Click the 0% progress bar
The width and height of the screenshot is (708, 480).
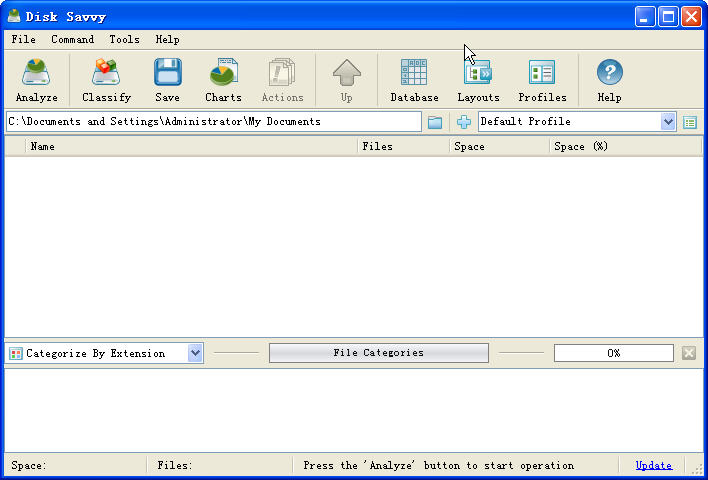point(613,353)
